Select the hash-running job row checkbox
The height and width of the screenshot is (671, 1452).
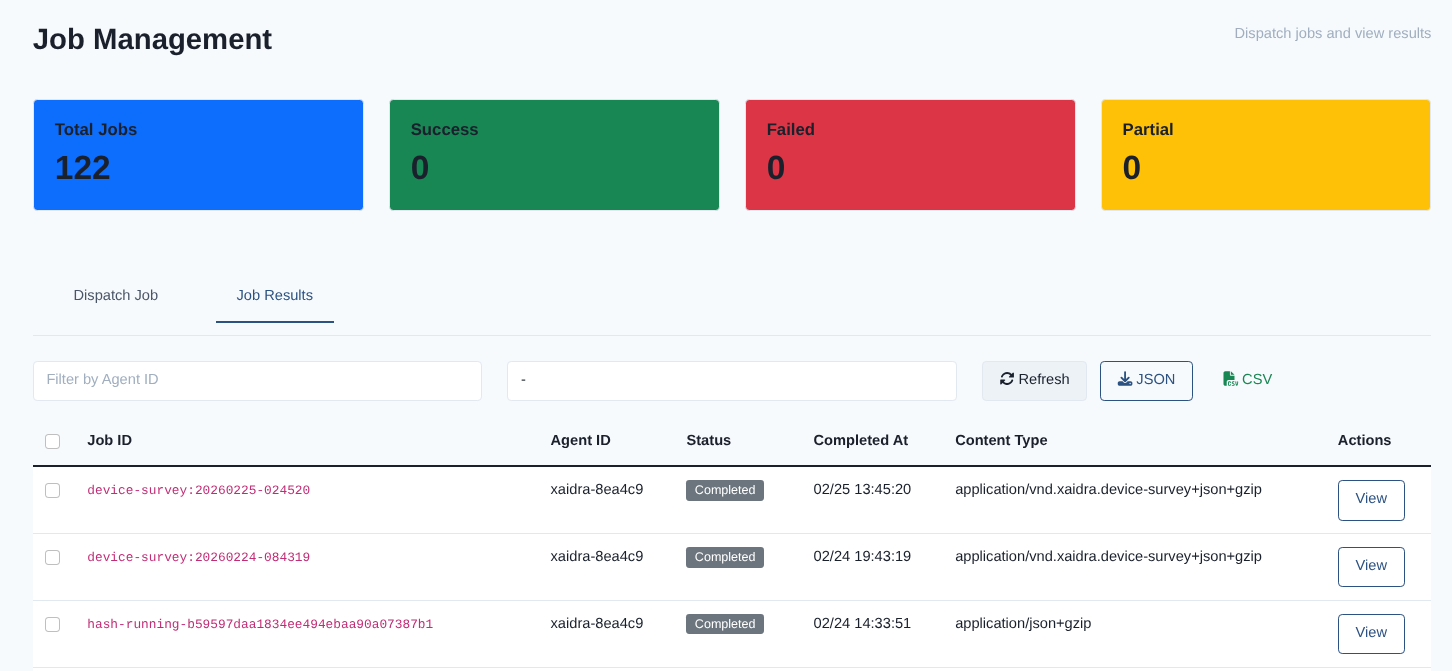53,624
